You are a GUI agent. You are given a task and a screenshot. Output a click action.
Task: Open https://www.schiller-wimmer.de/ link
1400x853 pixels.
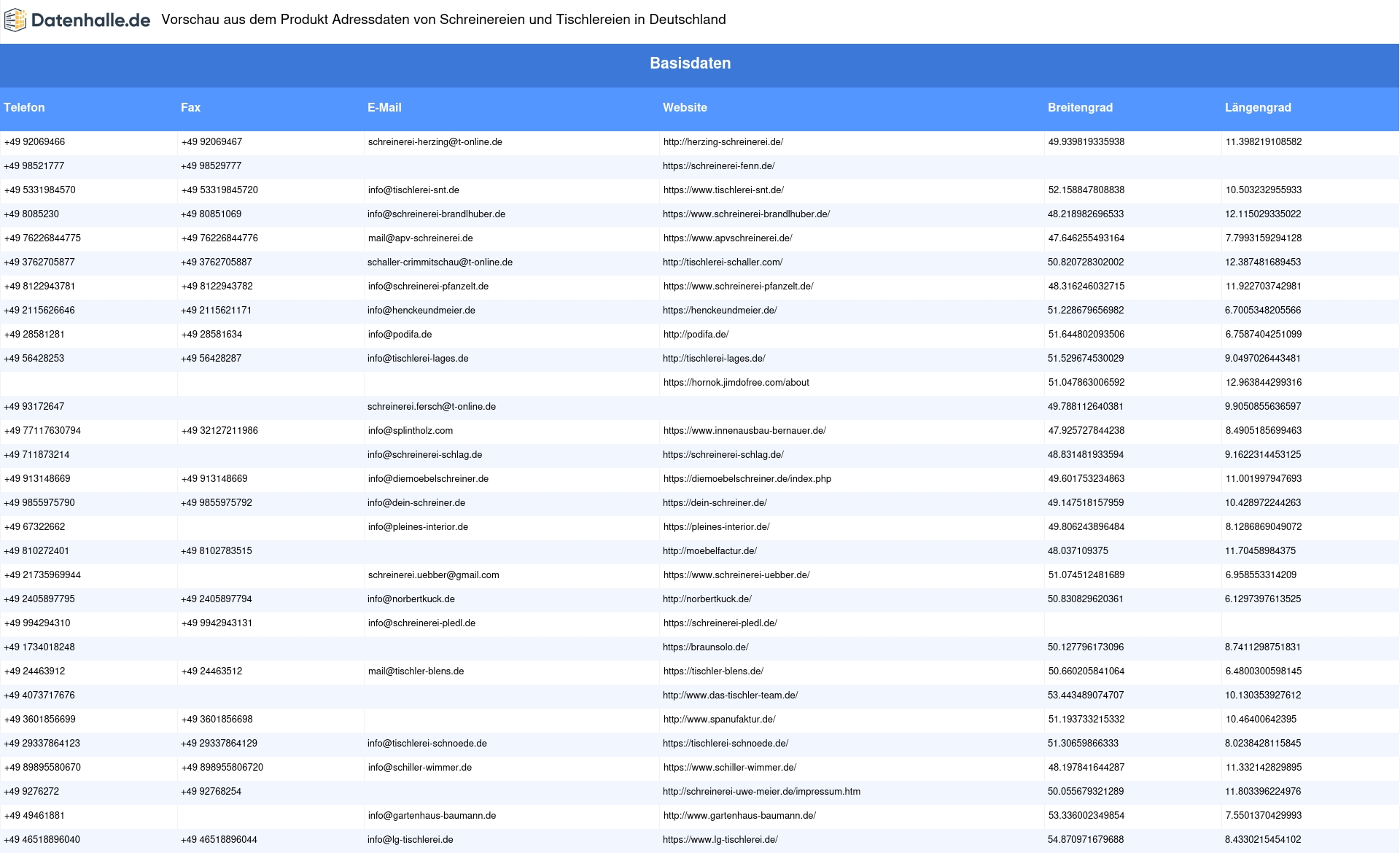pos(730,768)
